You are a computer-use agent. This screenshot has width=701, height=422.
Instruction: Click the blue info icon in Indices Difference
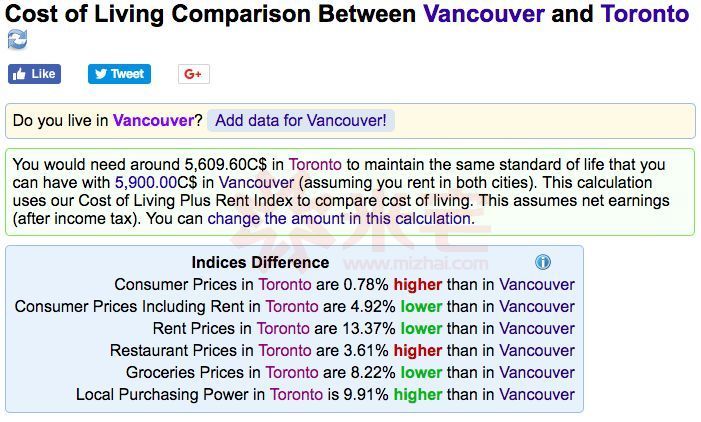click(543, 262)
